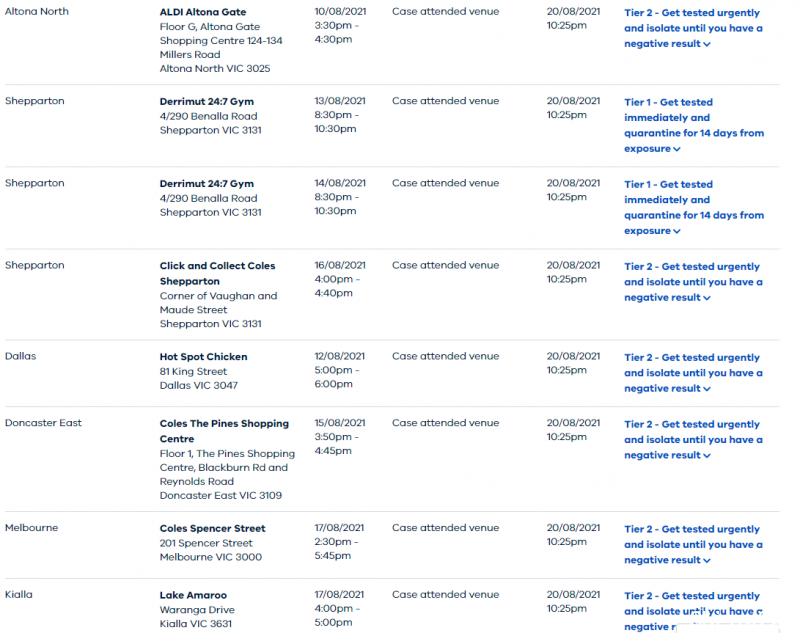Image resolution: width=800 pixels, height=633 pixels.
Task: Click the Doncaster East suburb cell
Action: 43,423
